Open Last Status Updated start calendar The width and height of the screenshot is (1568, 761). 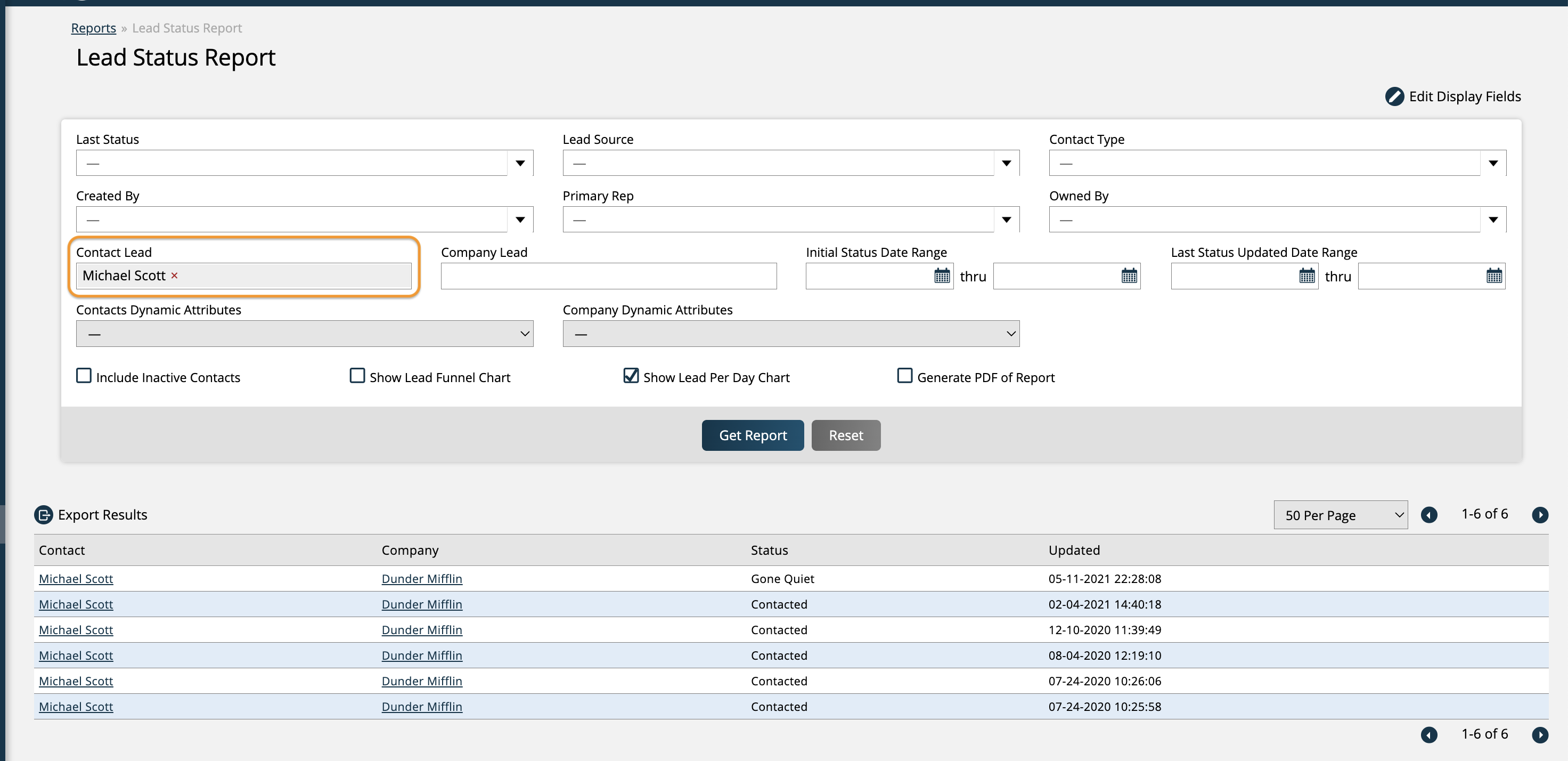1306,276
